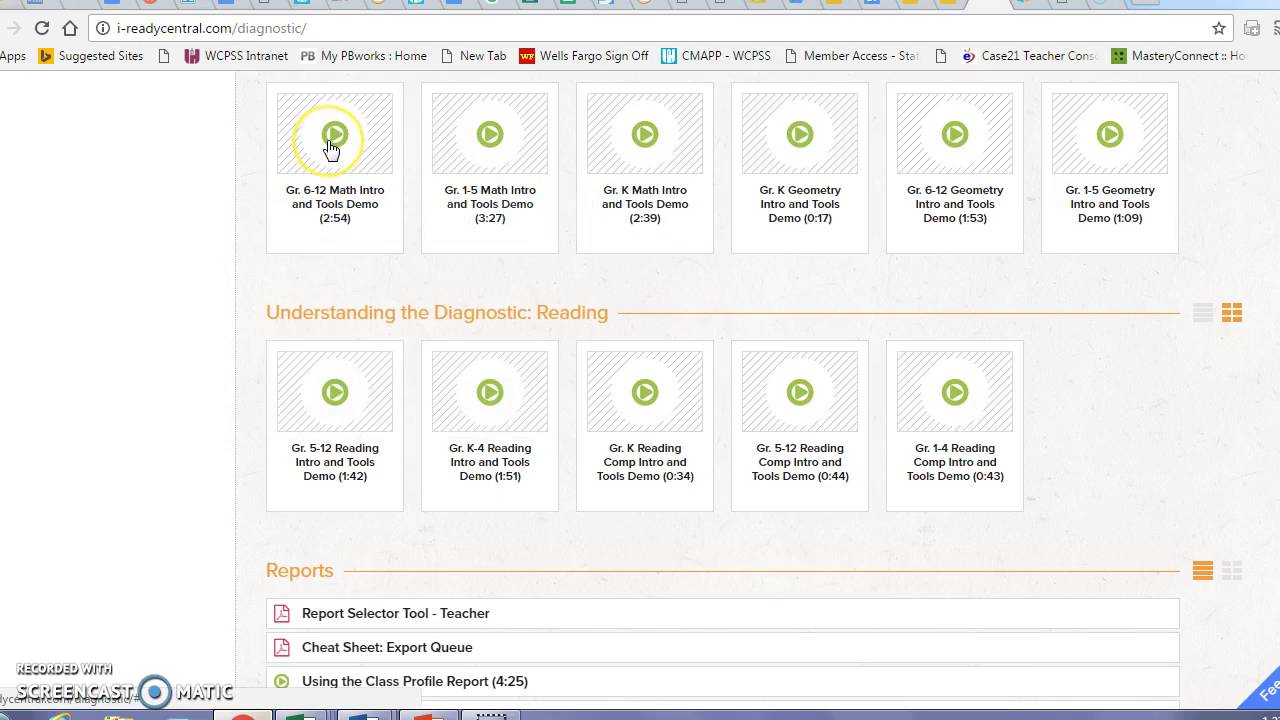This screenshot has height=720, width=1280.
Task: Open the WCPSS Intranet bookmark
Action: pos(236,56)
